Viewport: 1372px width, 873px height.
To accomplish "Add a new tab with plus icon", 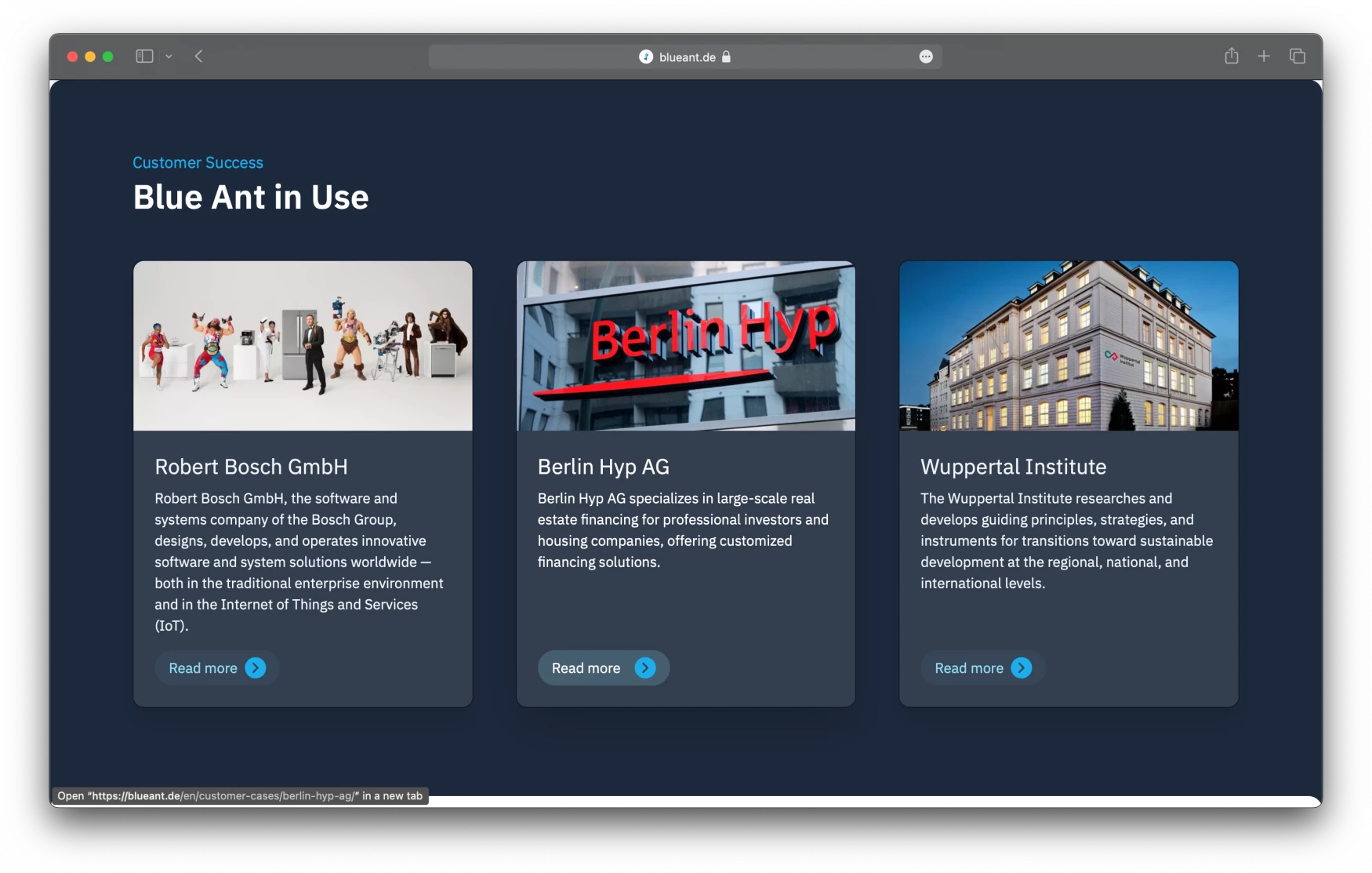I will [x=1264, y=56].
